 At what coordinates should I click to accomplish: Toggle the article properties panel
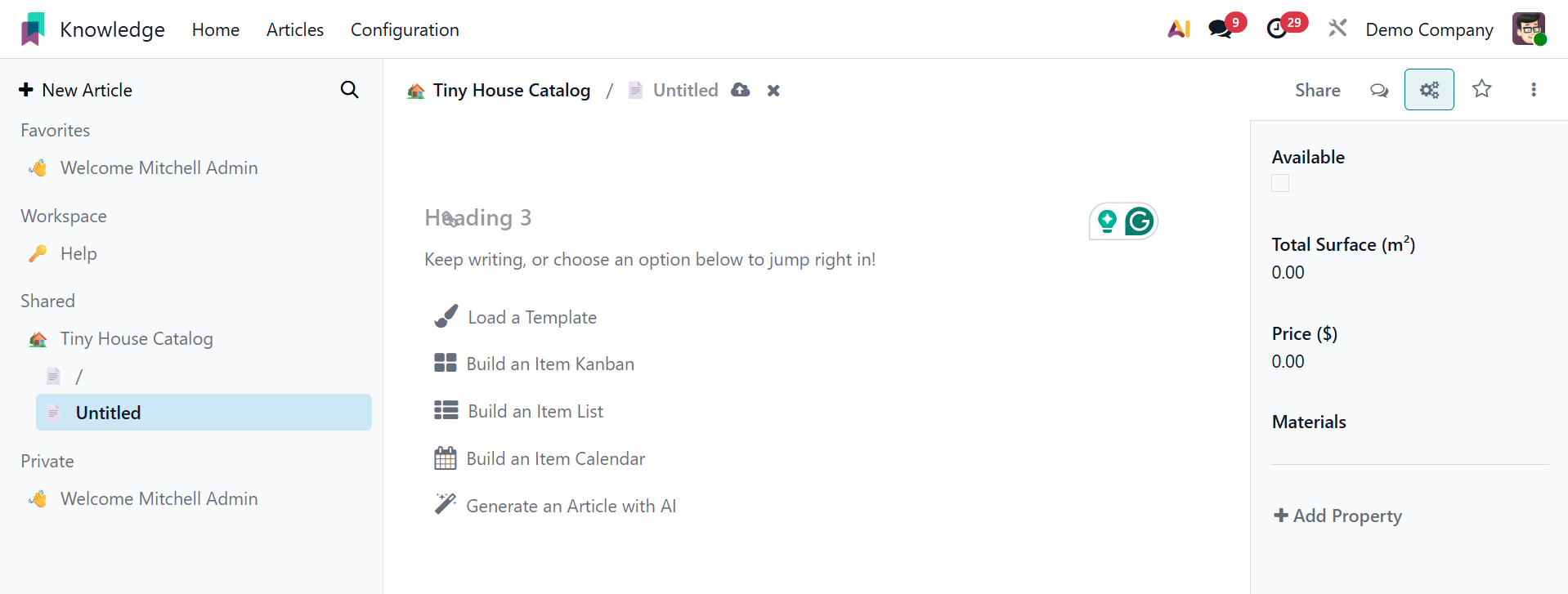[x=1428, y=90]
